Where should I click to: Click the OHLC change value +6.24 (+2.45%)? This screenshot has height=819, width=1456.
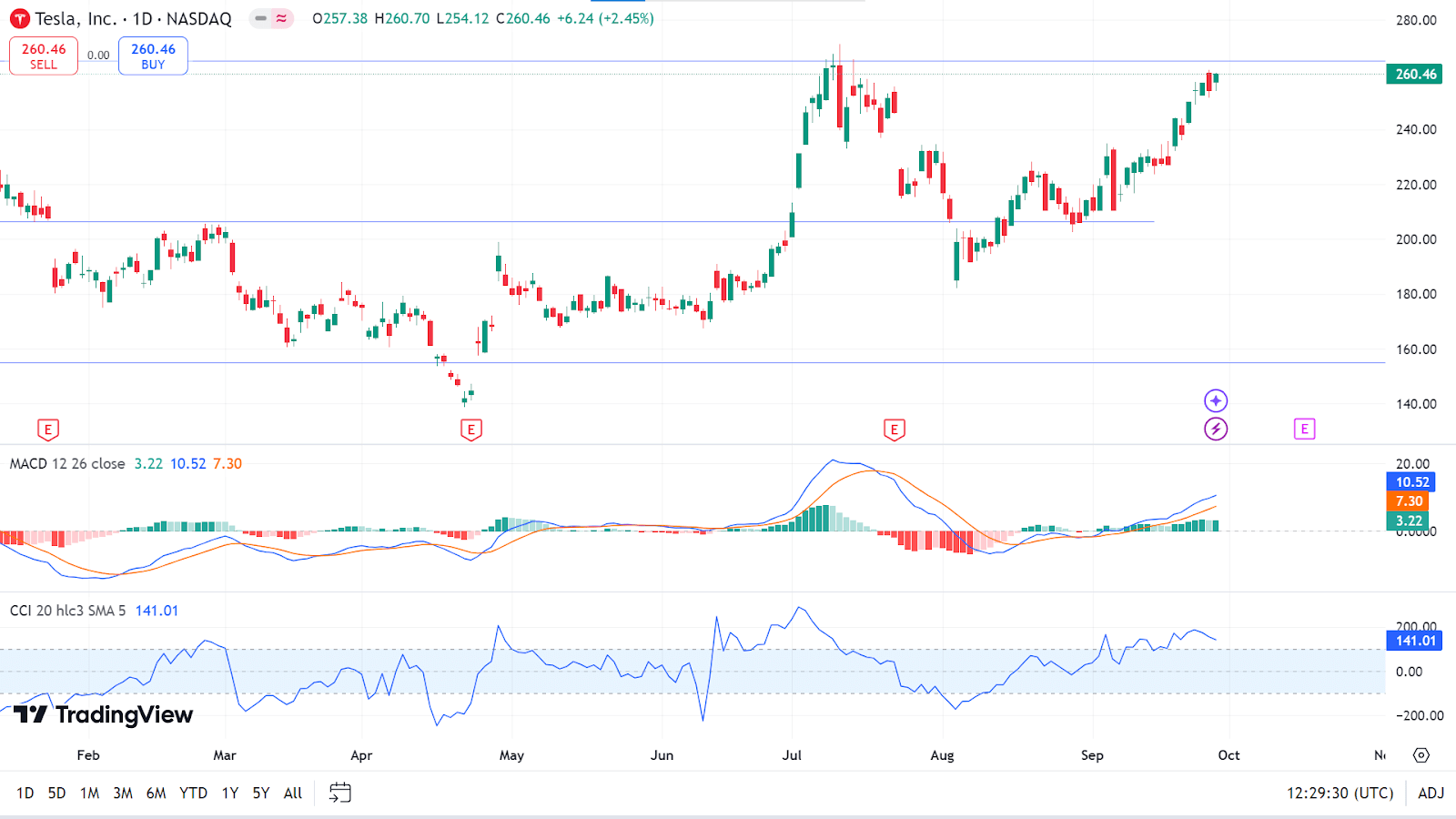(605, 18)
